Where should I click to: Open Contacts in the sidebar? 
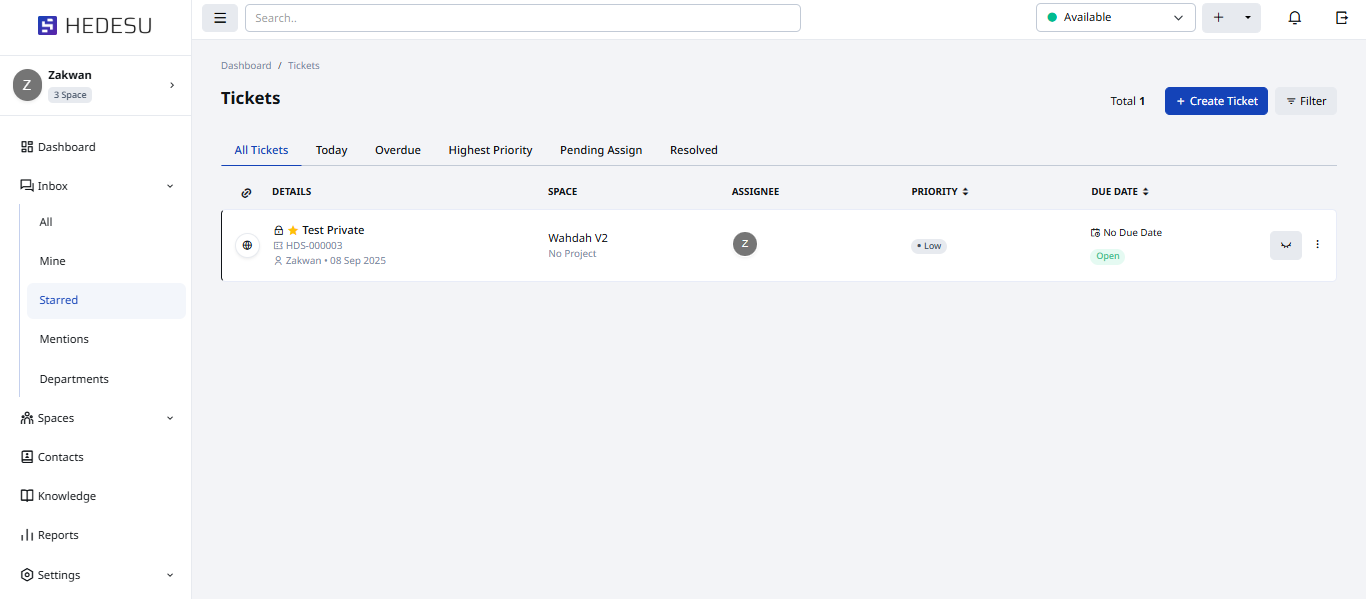pyautogui.click(x=60, y=457)
